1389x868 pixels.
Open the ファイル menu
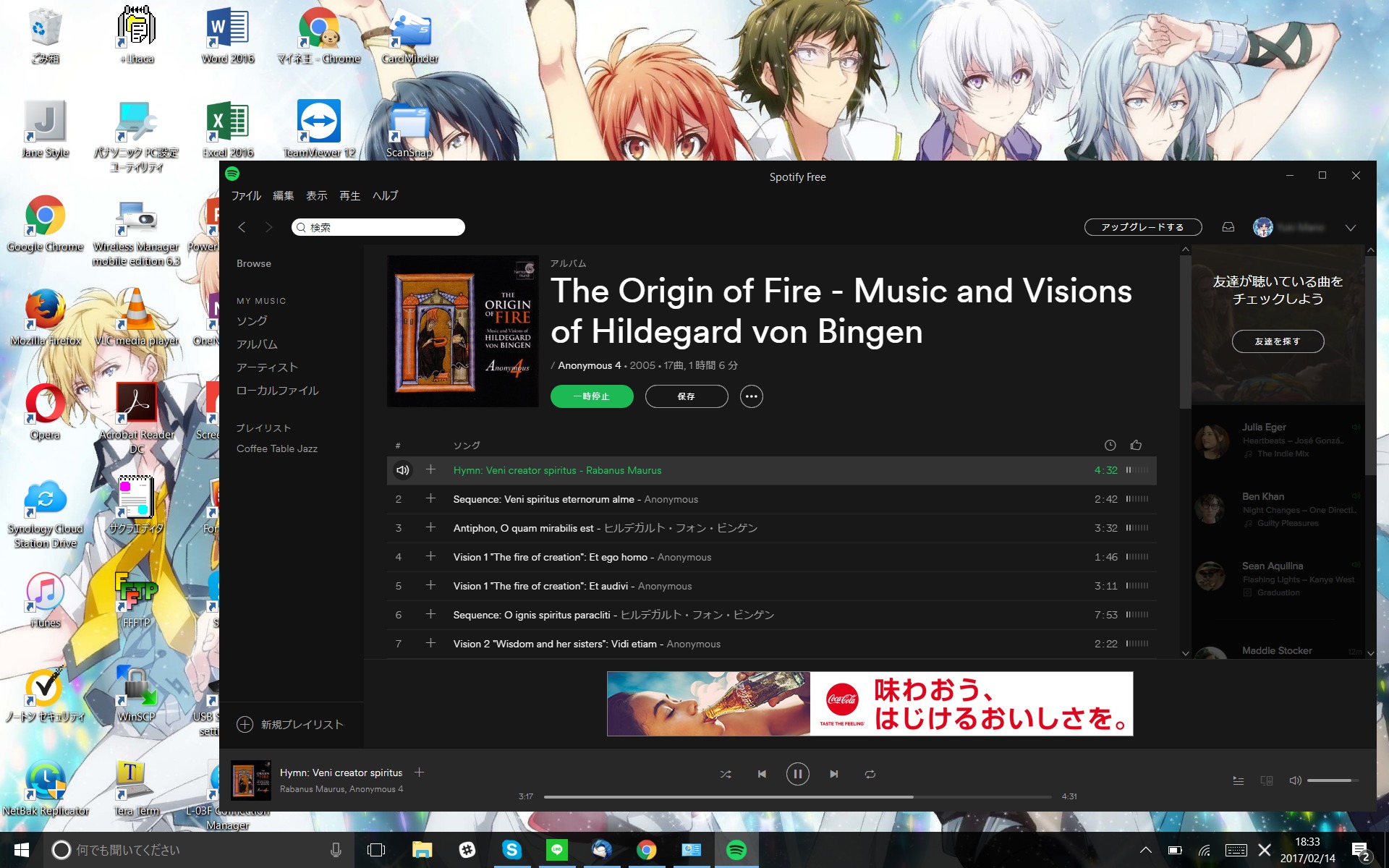(246, 196)
